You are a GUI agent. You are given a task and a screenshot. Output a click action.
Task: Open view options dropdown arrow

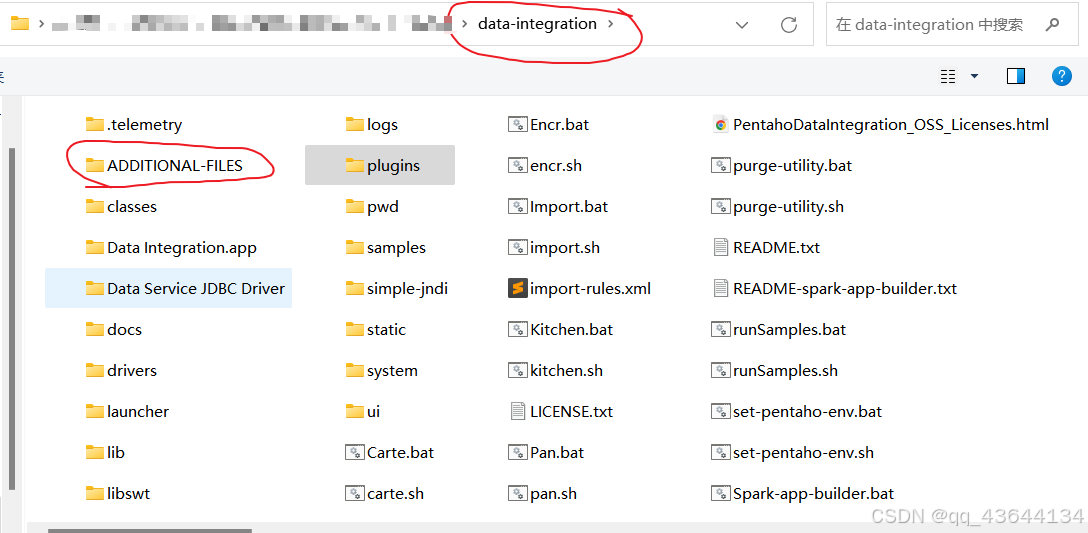[974, 76]
